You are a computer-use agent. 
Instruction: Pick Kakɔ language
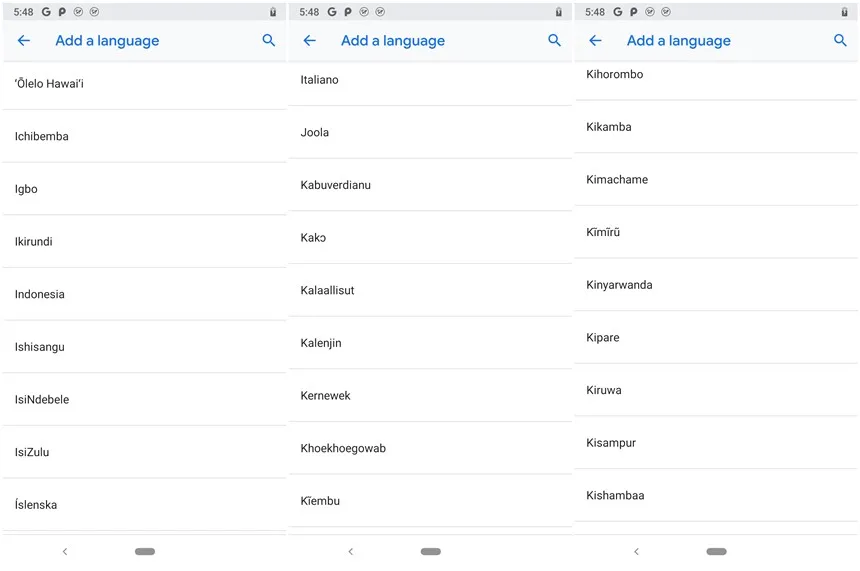coord(431,238)
